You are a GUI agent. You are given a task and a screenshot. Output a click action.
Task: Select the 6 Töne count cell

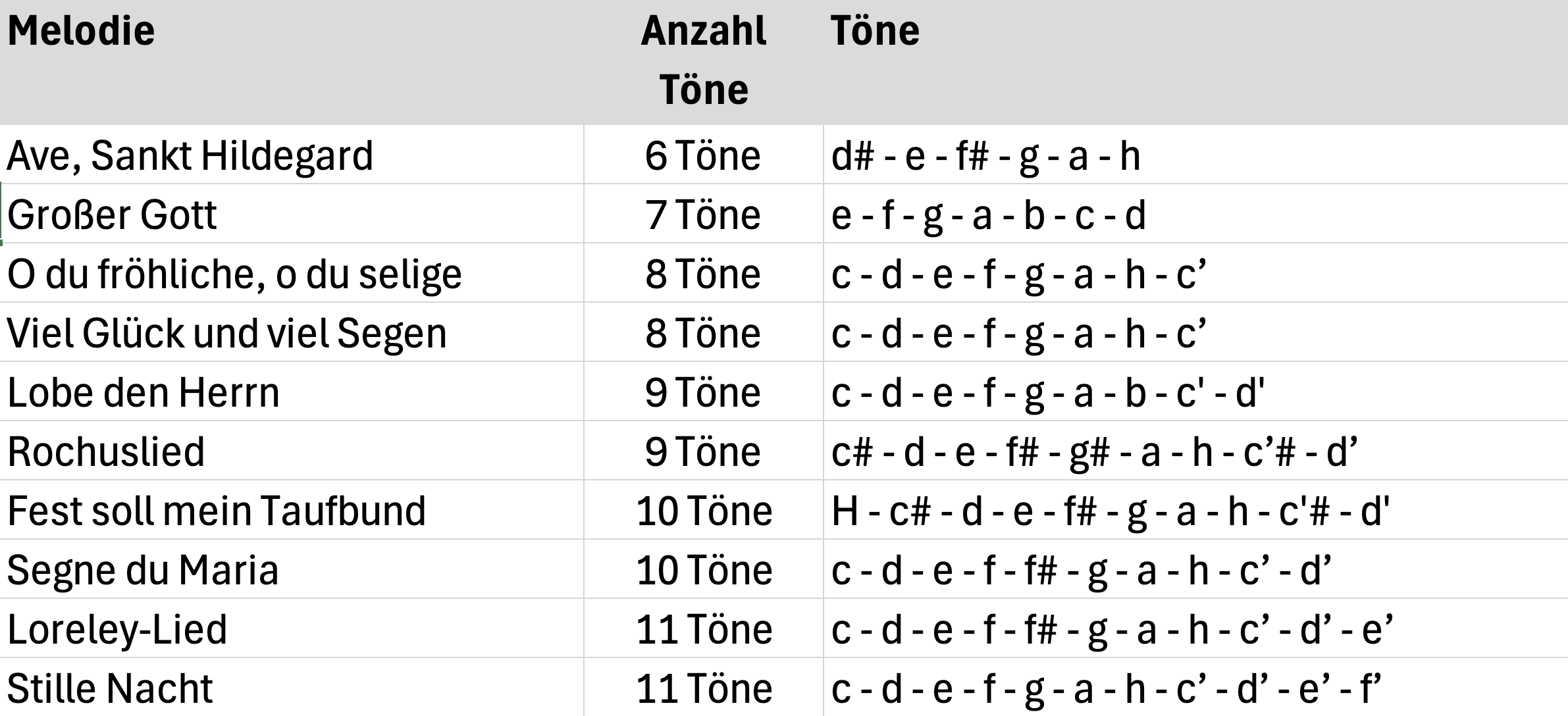click(x=703, y=155)
